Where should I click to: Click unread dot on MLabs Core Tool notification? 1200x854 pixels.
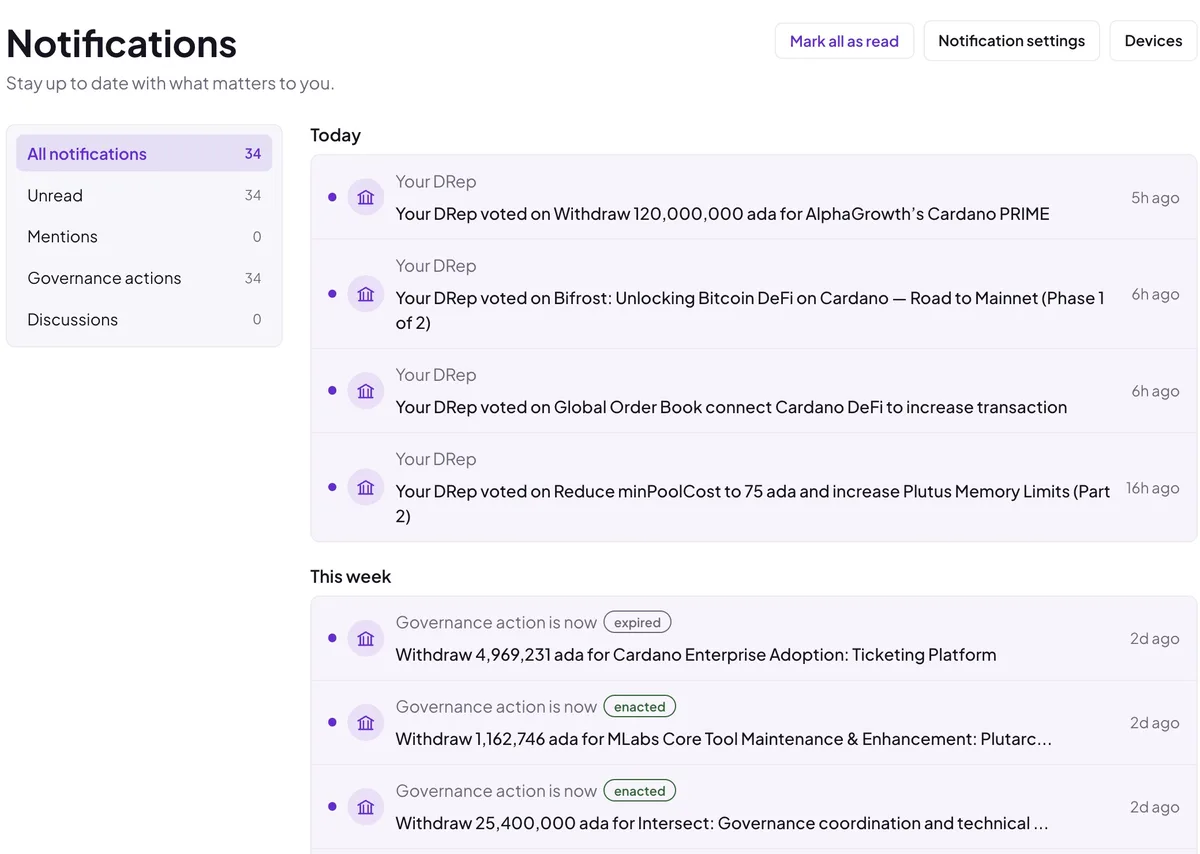tap(332, 722)
